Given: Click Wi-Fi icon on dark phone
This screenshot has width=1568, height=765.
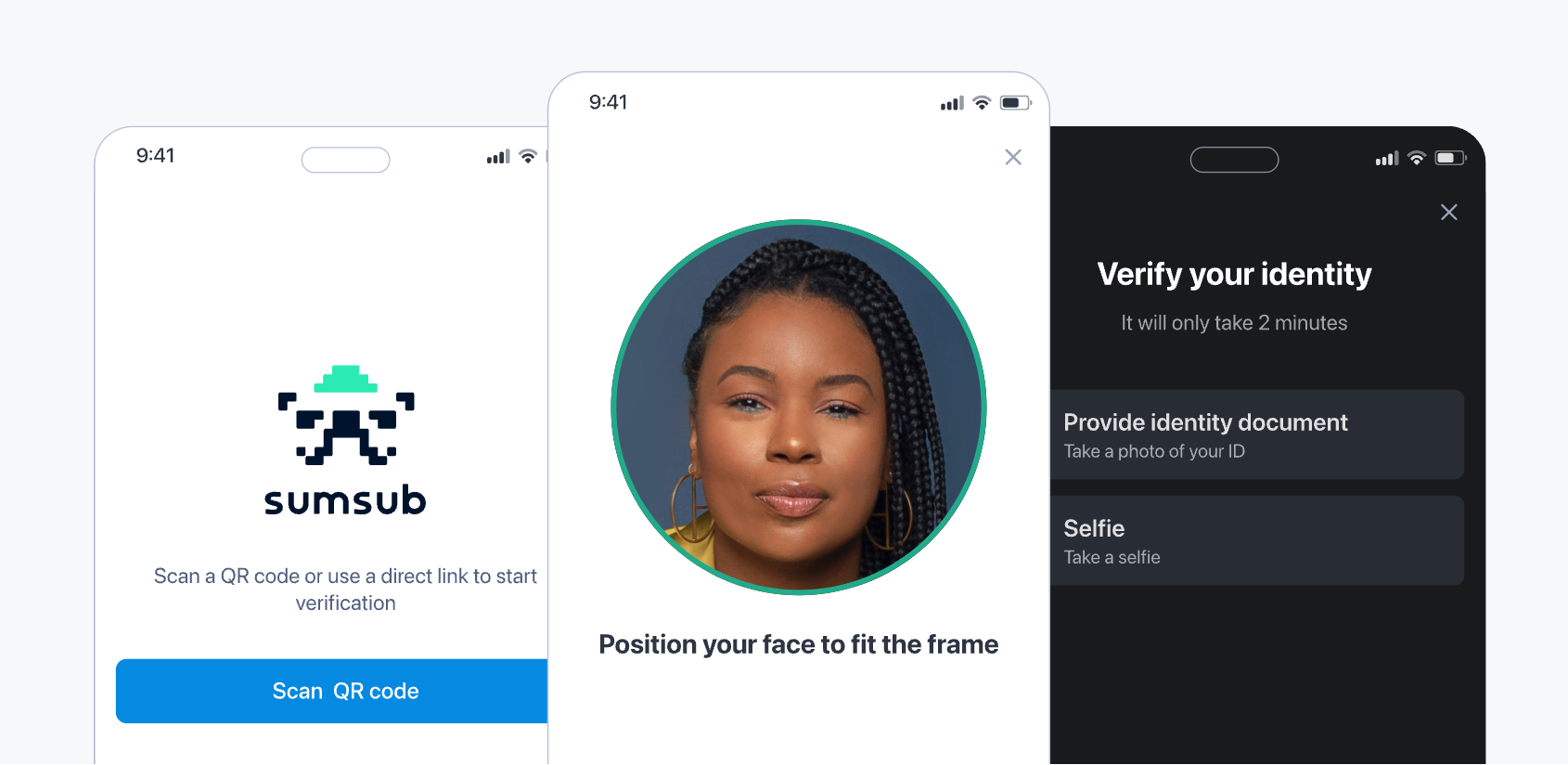Looking at the screenshot, I should tap(1416, 158).
